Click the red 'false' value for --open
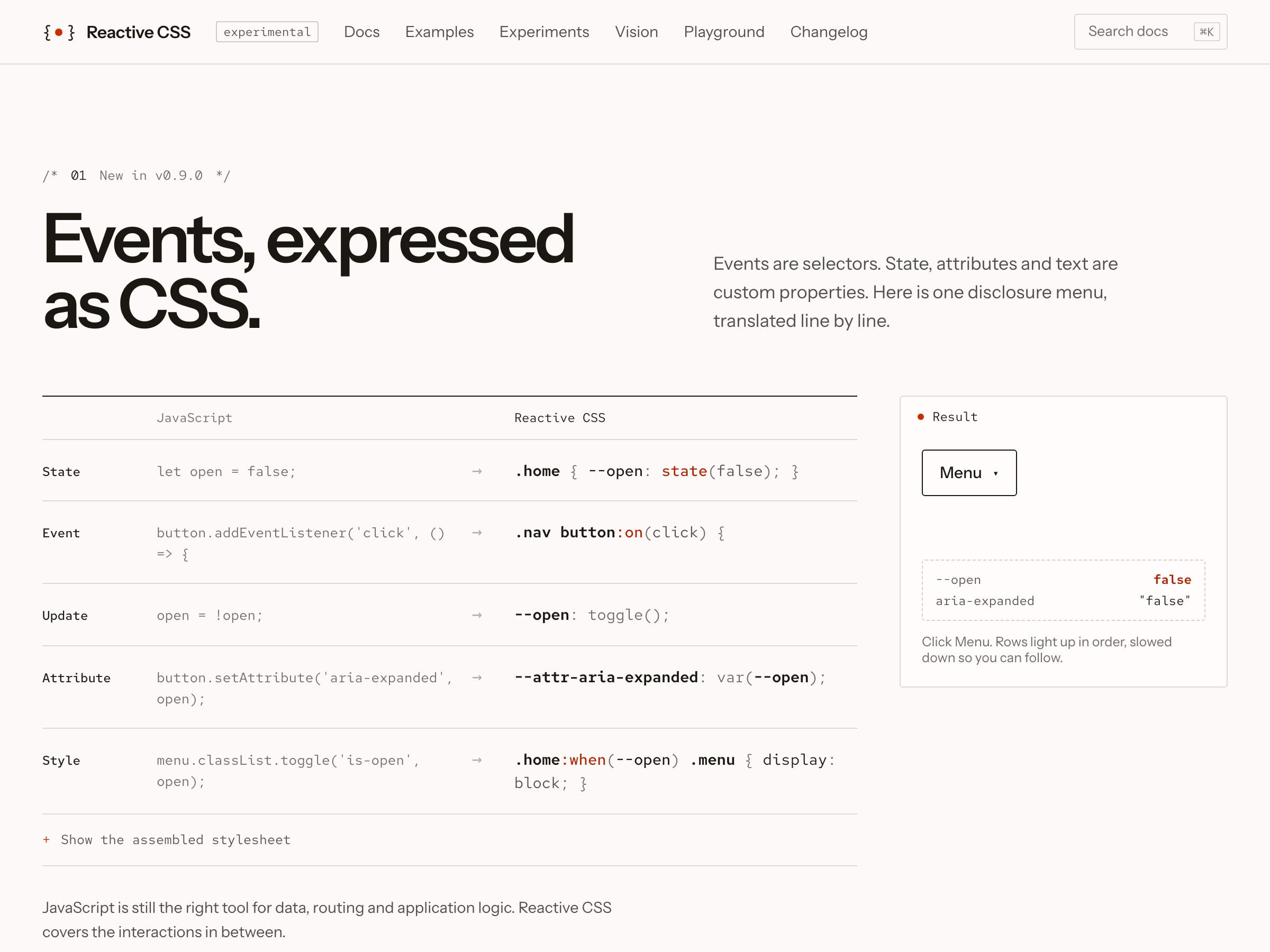Viewport: 1270px width, 952px height. point(1173,580)
